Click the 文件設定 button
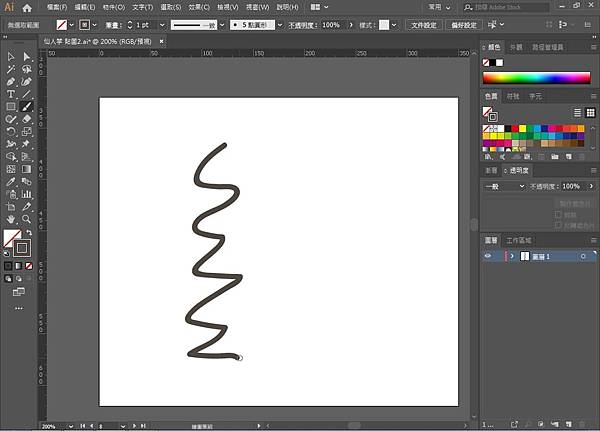The height and width of the screenshot is (431, 600). point(424,25)
